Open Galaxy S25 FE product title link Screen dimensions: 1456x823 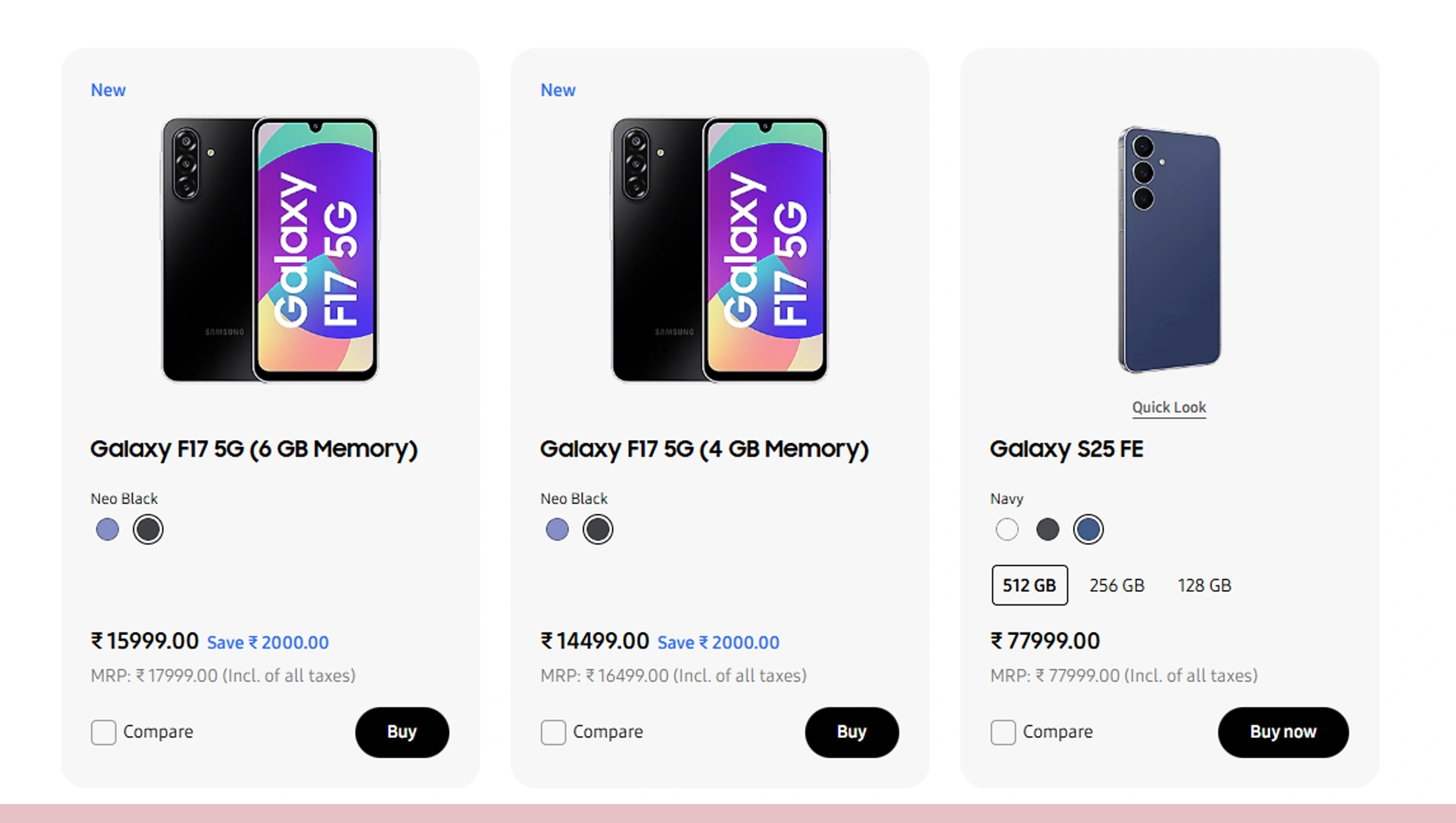coord(1067,450)
